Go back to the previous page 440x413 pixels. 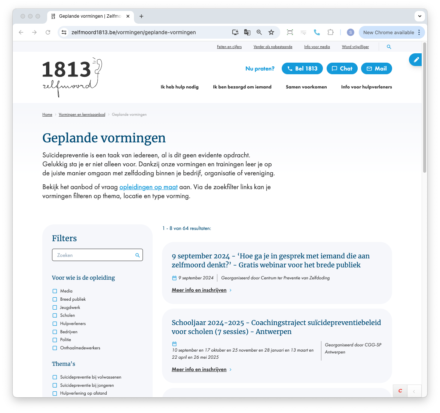coord(21,32)
